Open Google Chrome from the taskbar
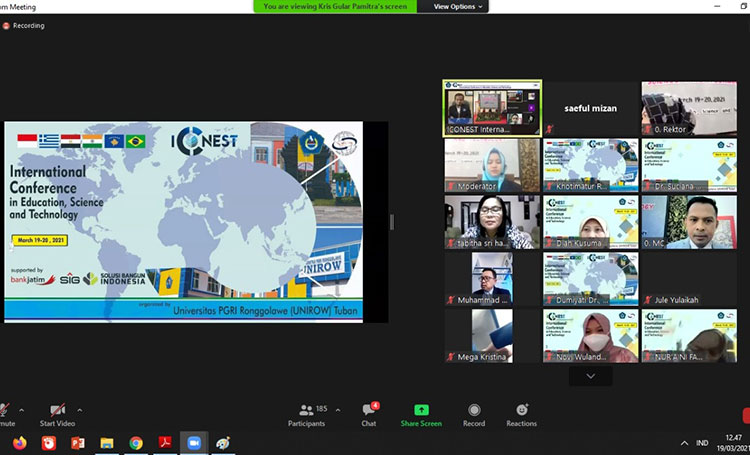This screenshot has width=750, height=455. point(136,443)
